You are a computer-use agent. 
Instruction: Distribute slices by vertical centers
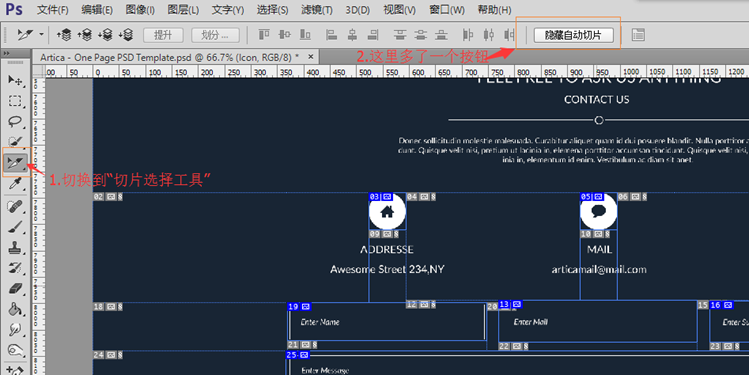point(421,34)
